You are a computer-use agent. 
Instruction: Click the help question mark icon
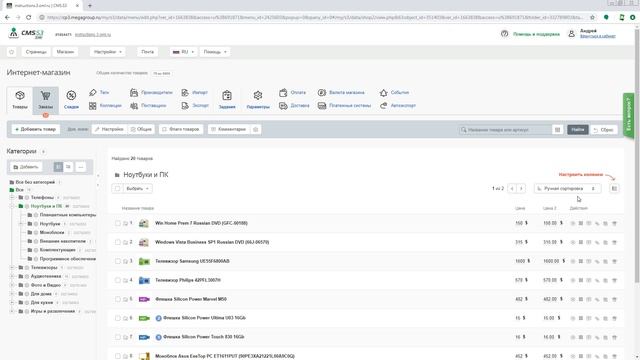[504, 34]
